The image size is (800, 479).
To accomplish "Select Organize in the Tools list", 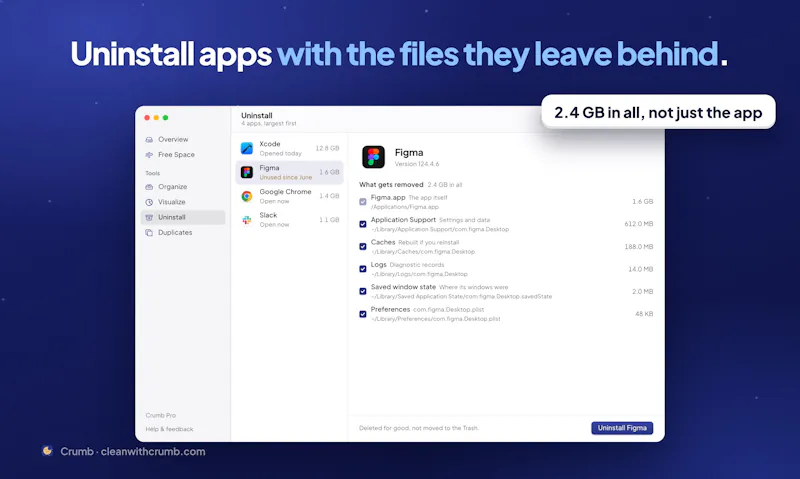I will pyautogui.click(x=183, y=187).
